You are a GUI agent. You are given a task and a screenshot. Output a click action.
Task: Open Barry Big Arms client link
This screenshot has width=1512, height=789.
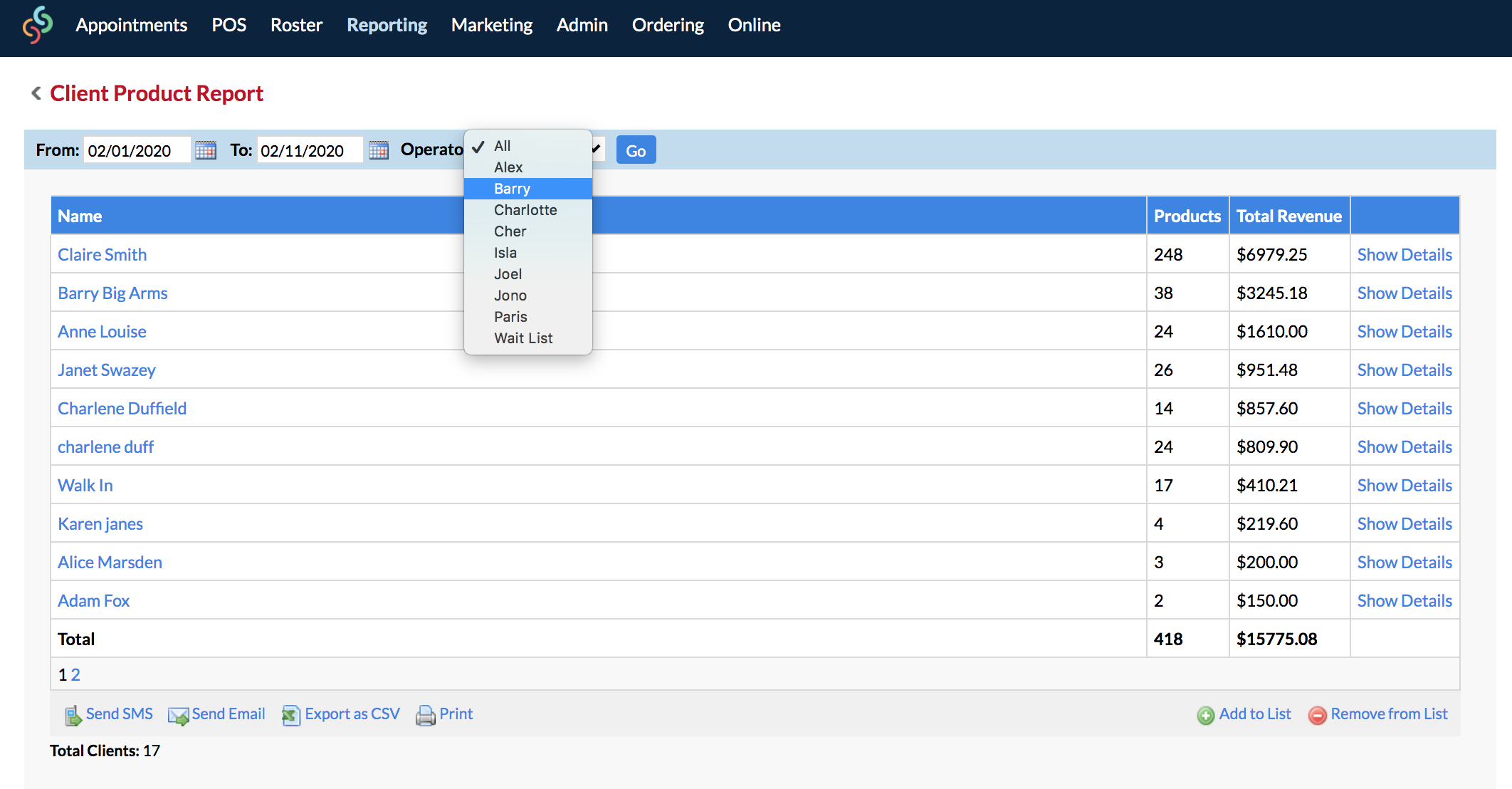[x=112, y=293]
